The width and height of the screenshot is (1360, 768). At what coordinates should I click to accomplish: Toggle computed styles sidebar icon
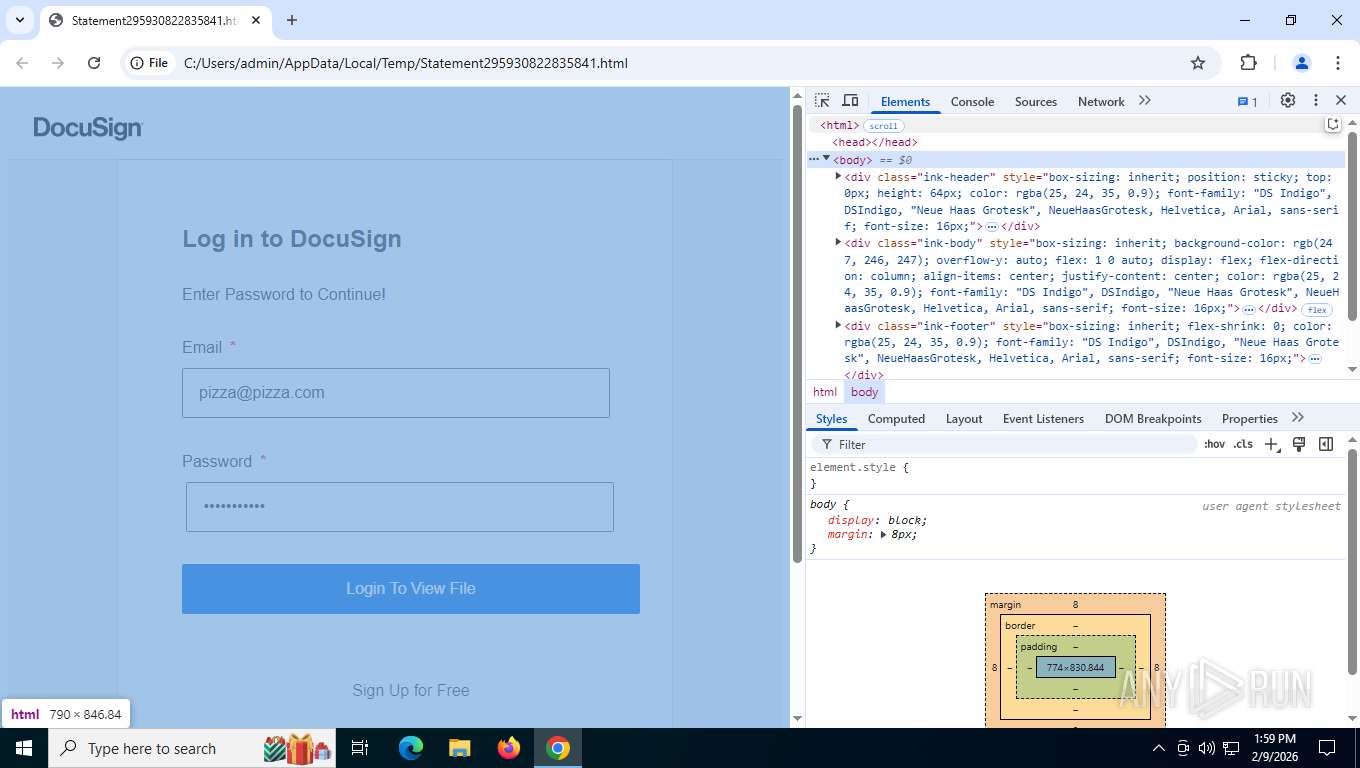[x=1326, y=444]
